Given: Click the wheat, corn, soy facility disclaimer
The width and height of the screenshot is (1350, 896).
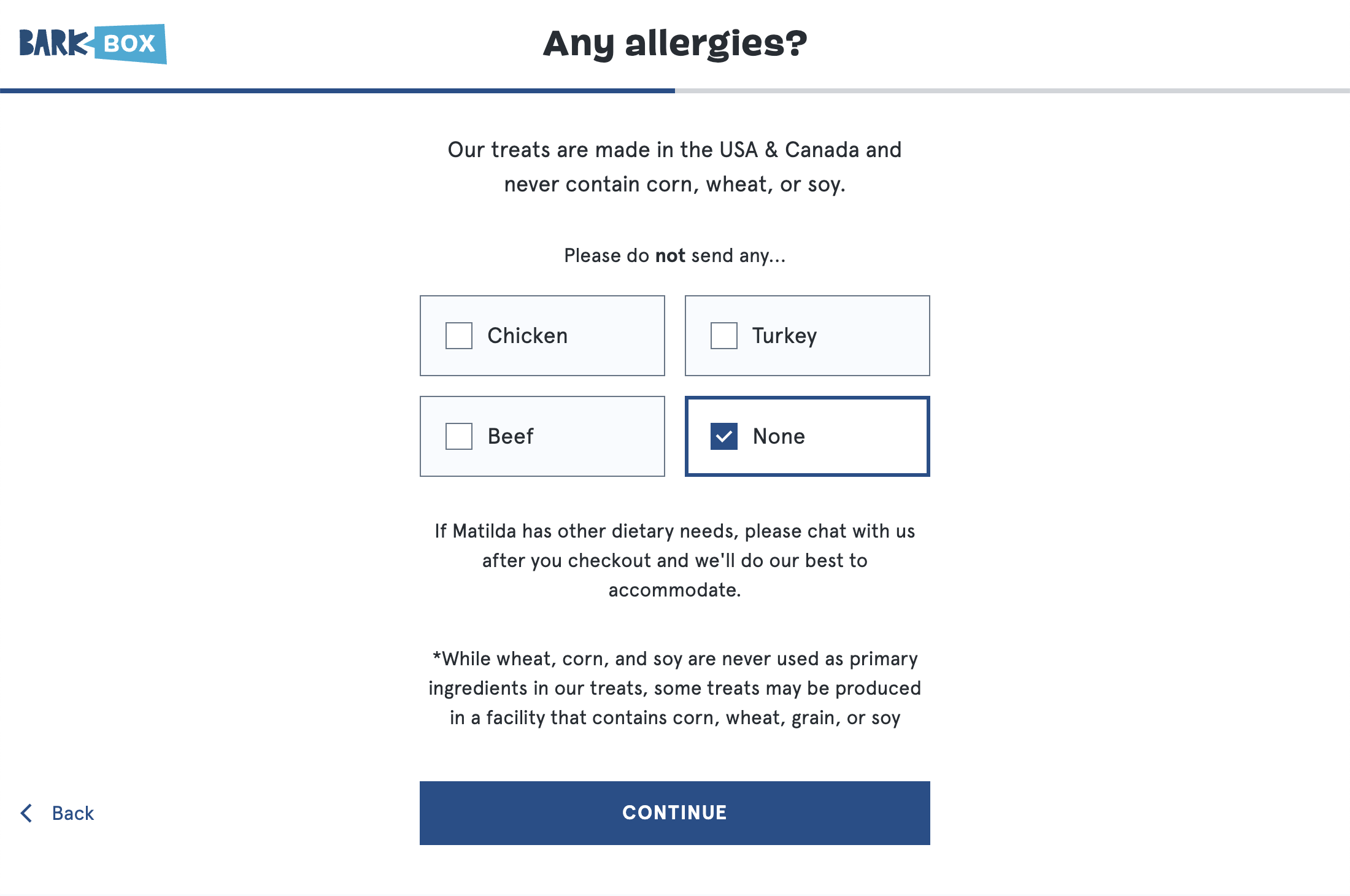Looking at the screenshot, I should click(x=675, y=688).
